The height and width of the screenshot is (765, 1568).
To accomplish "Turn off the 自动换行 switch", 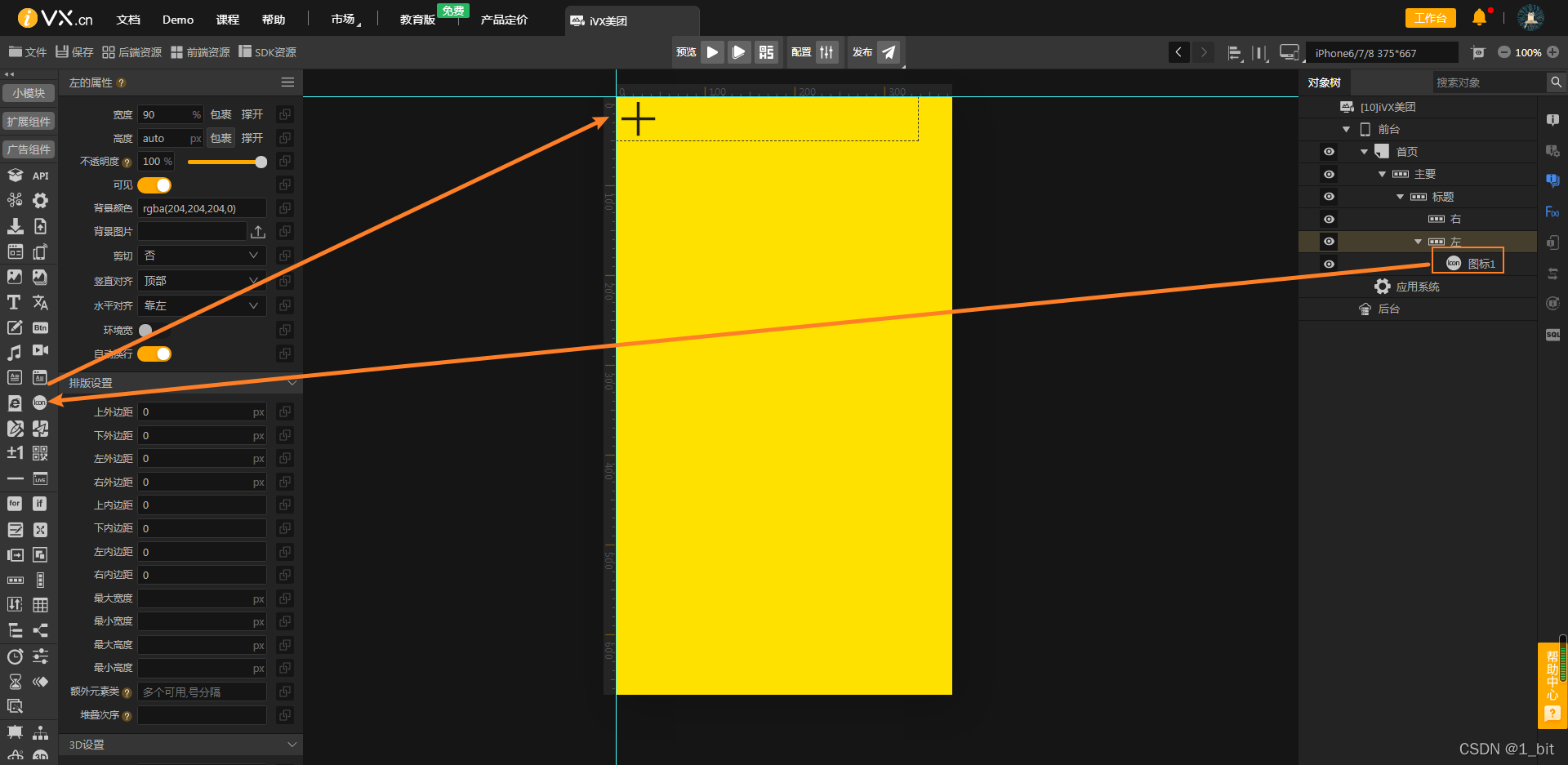I will tap(154, 354).
